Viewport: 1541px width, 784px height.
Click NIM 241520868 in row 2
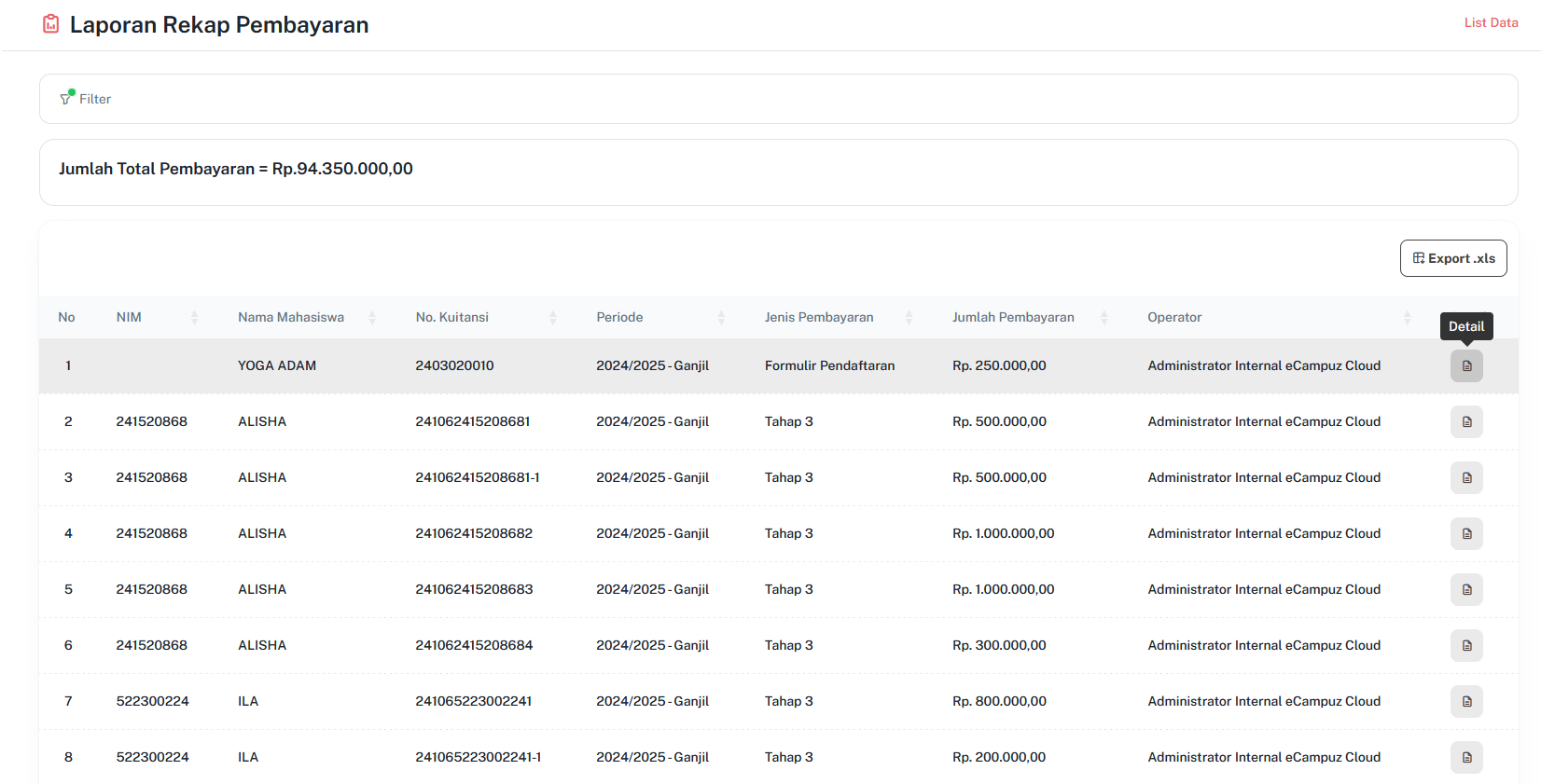[x=151, y=421]
